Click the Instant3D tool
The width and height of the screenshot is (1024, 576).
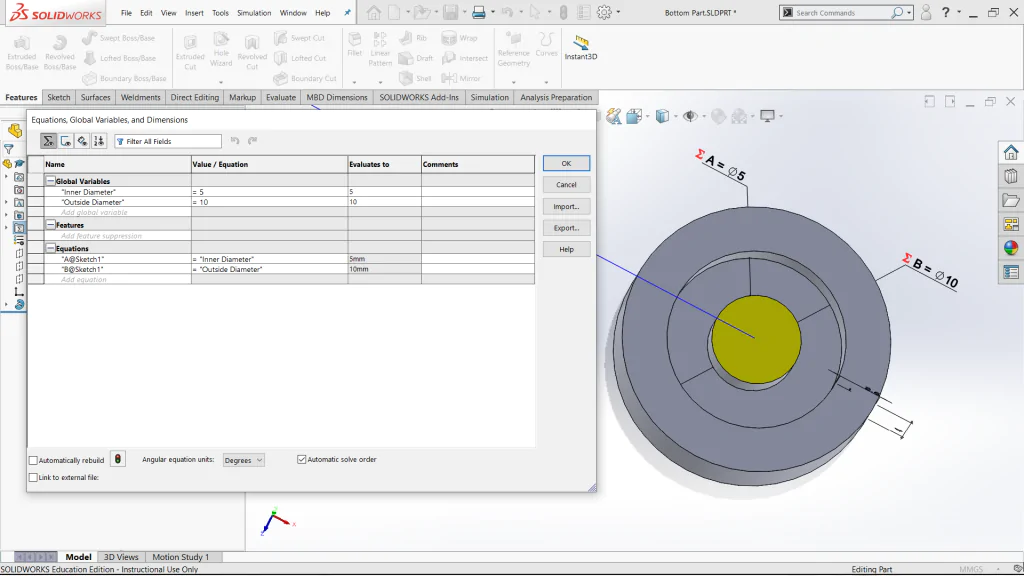tap(581, 48)
